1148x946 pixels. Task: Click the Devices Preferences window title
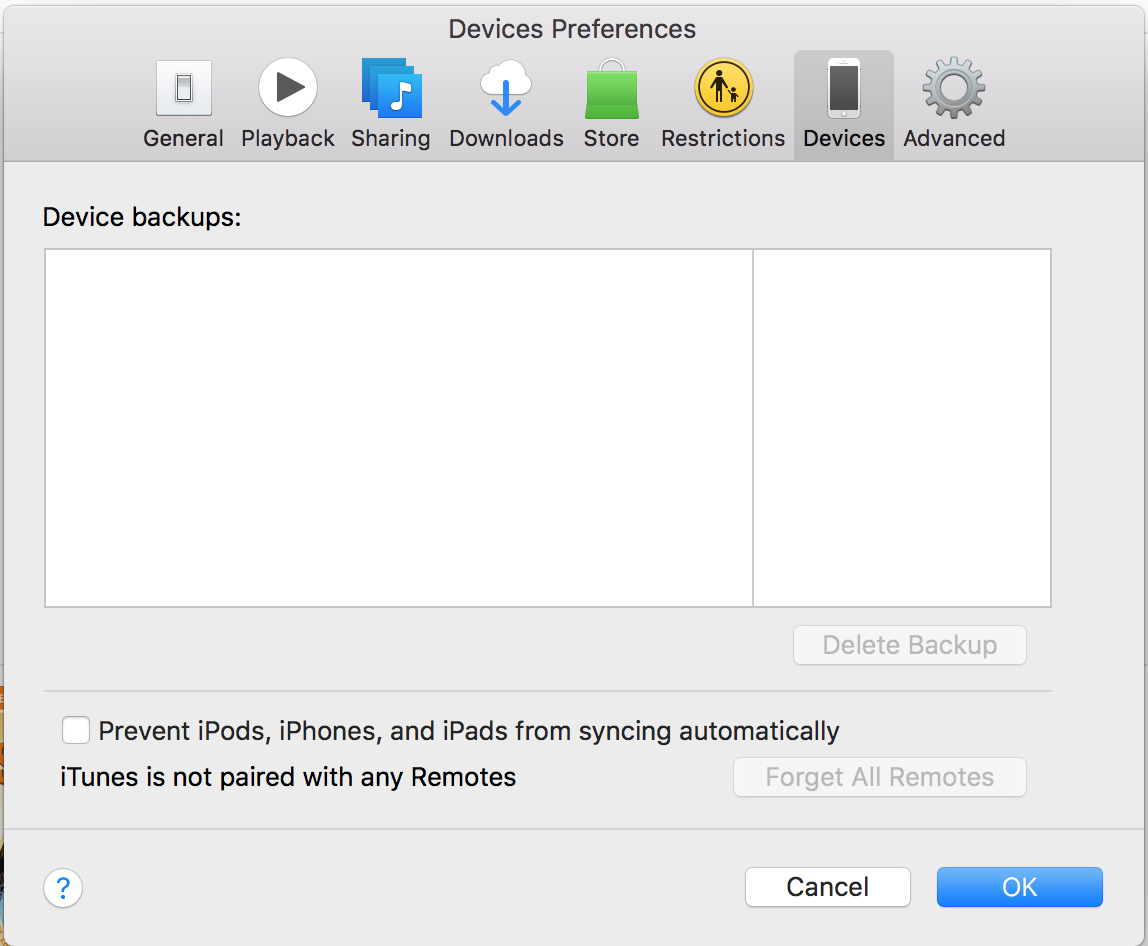572,29
